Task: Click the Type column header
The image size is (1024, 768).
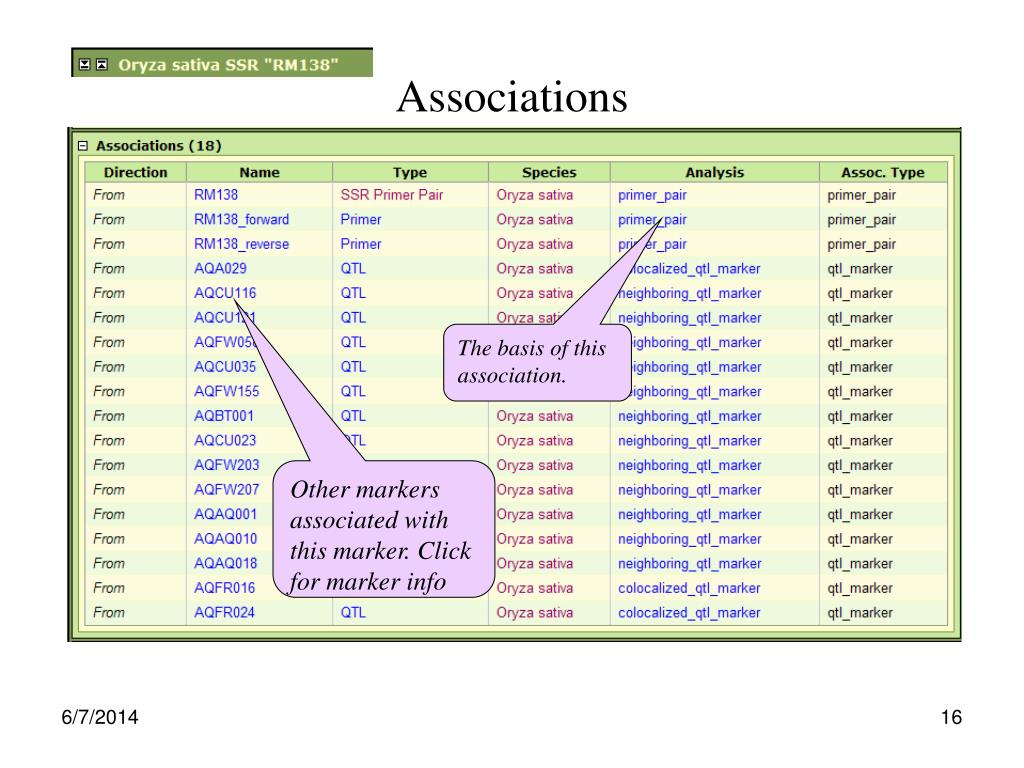Action: click(x=410, y=172)
